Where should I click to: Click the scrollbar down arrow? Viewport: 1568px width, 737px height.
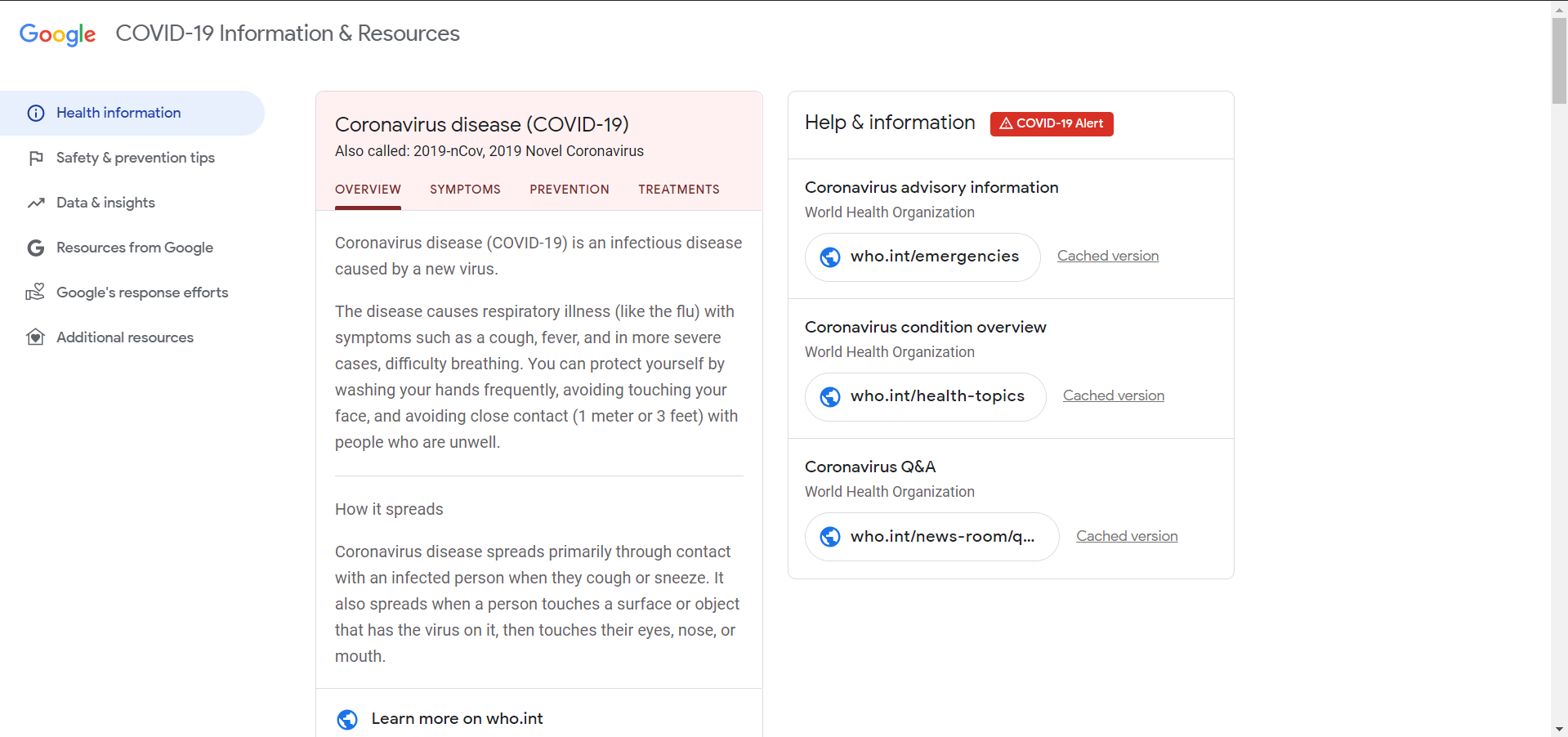[x=1559, y=729]
